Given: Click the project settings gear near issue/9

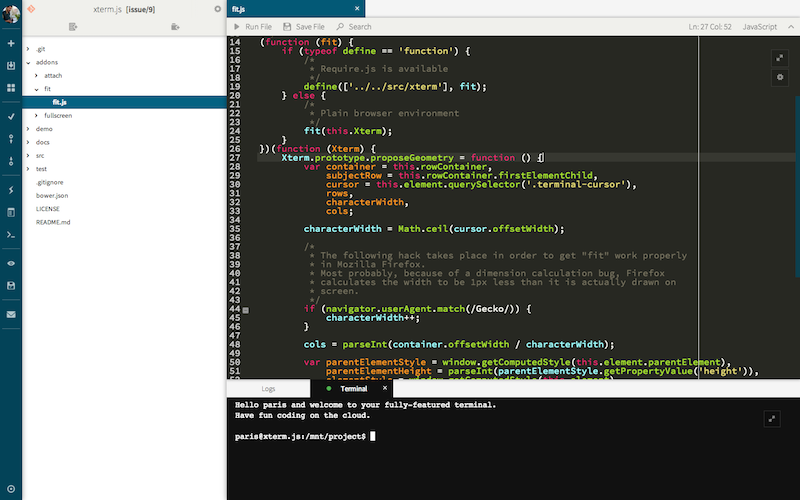Looking at the screenshot, I should coord(218,9).
